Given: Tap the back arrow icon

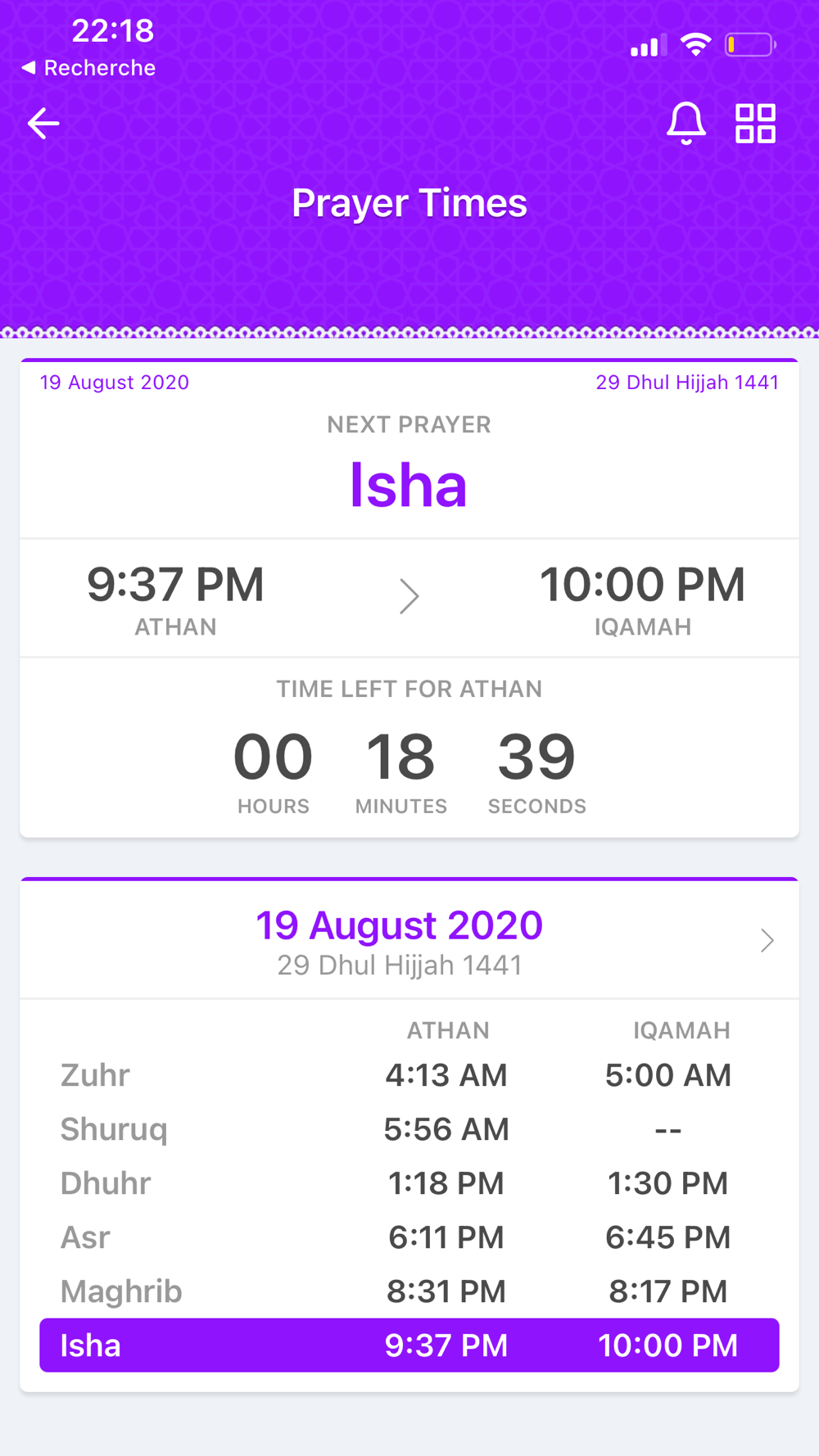Looking at the screenshot, I should click(43, 124).
